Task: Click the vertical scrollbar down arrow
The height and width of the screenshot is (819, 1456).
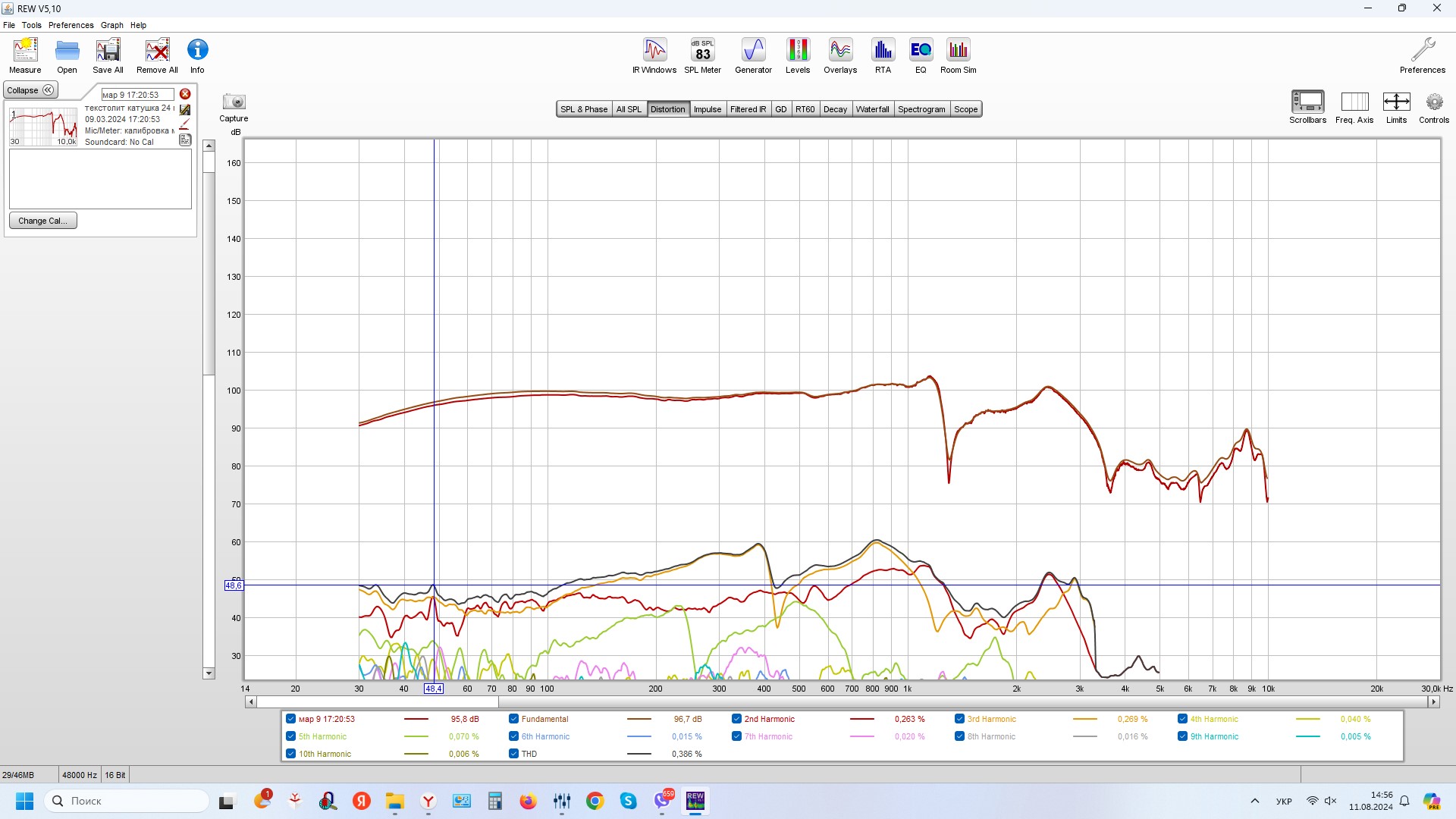Action: (x=209, y=673)
